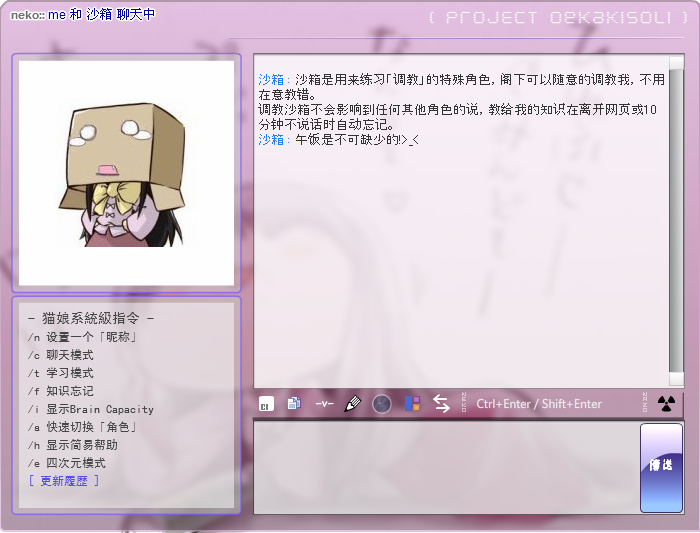This screenshot has height=533, width=700.
Task: Click the '/h 显示简易帮助' command line
Action: (73, 445)
